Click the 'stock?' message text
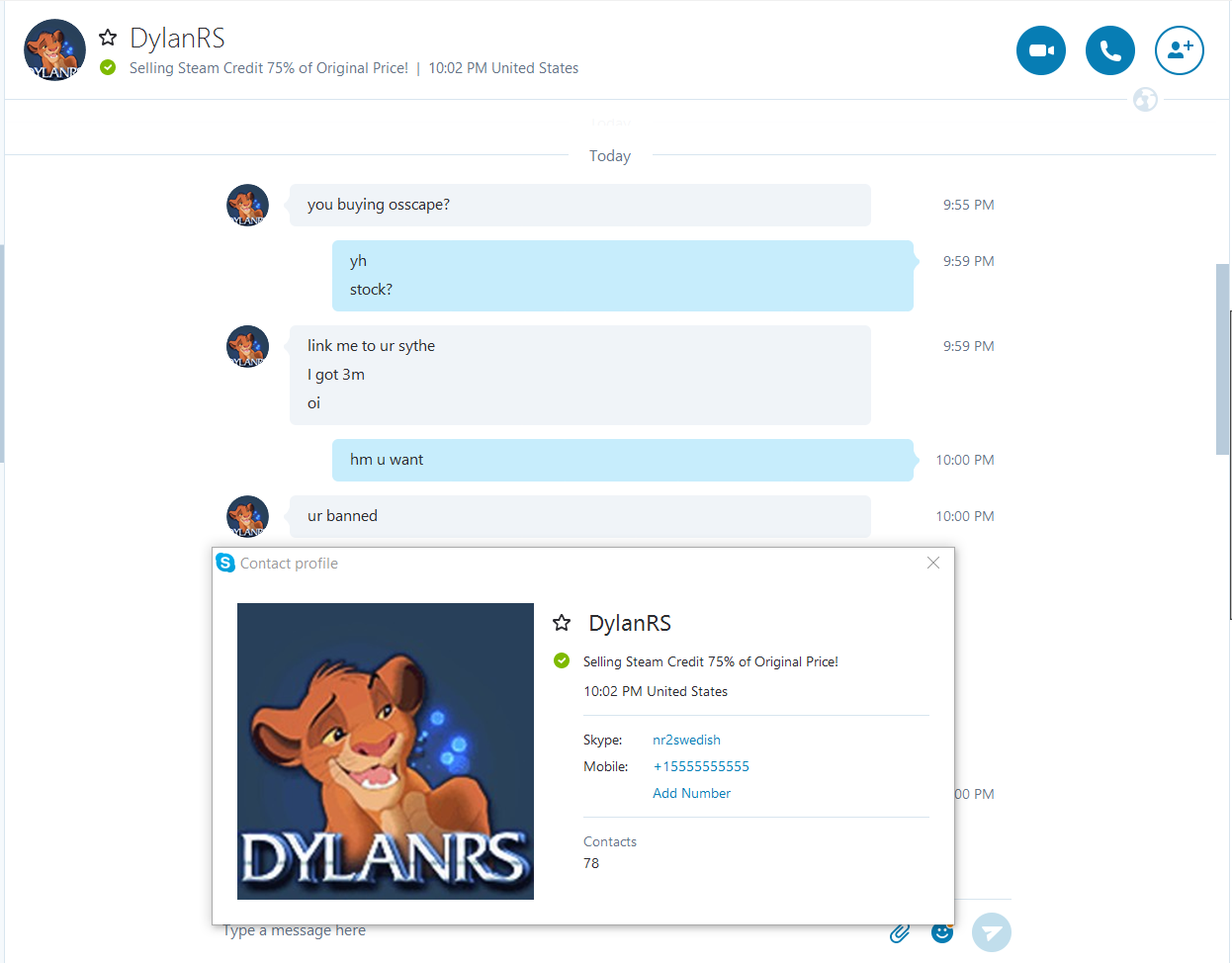The width and height of the screenshot is (1232, 963). pos(371,290)
